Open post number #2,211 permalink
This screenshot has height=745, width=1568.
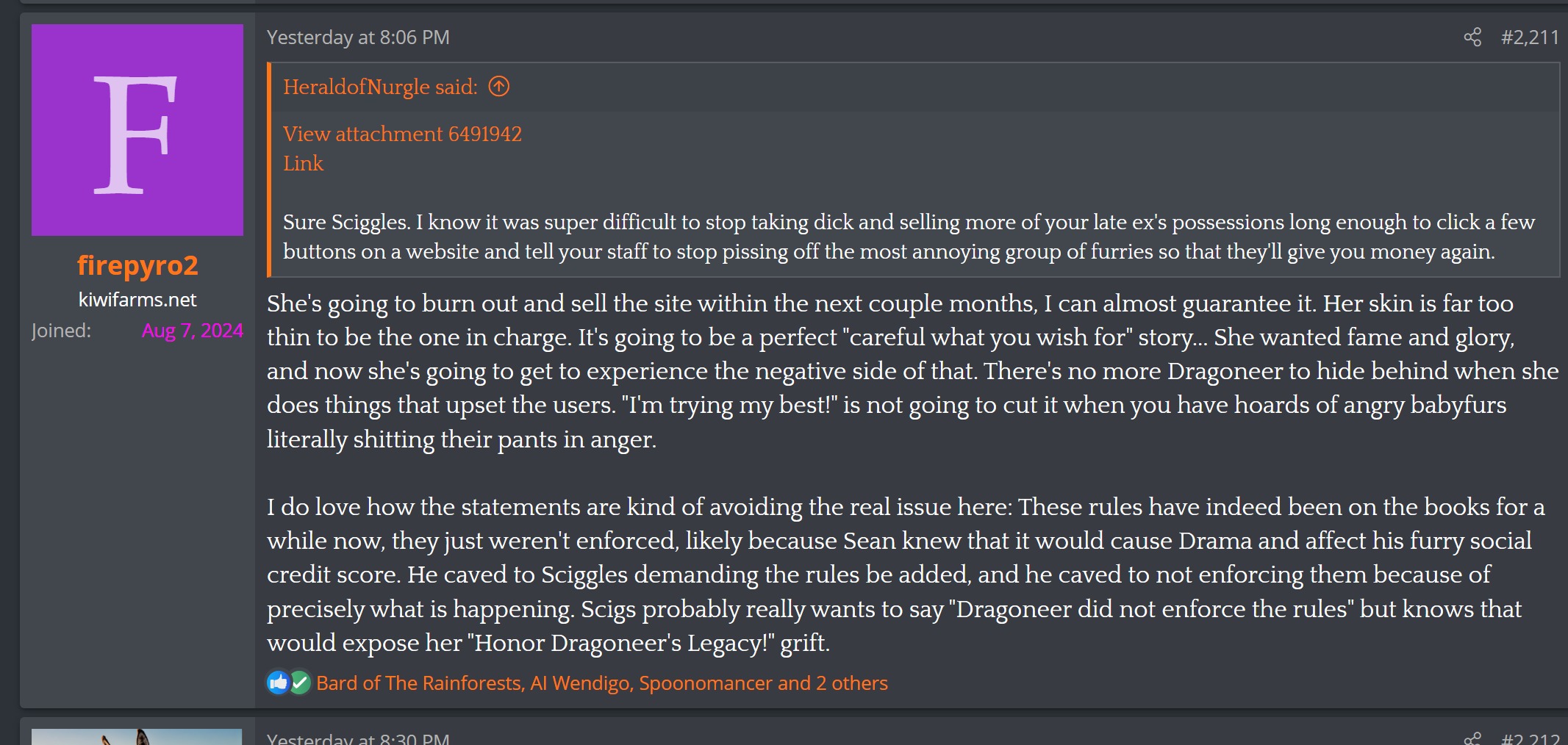1530,37
